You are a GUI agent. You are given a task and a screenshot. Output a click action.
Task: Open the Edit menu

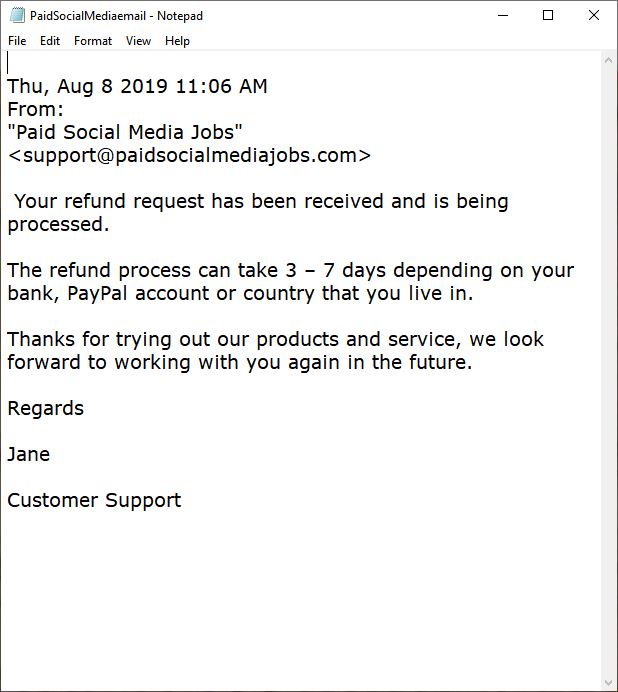[x=50, y=41]
